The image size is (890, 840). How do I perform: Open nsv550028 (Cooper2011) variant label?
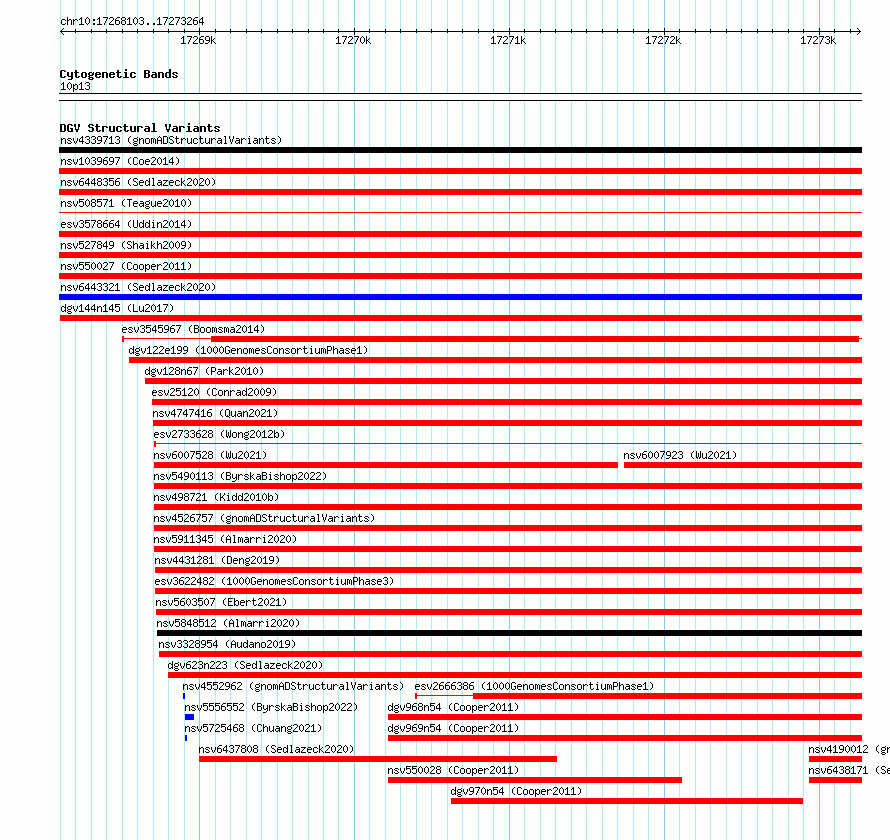(453, 770)
